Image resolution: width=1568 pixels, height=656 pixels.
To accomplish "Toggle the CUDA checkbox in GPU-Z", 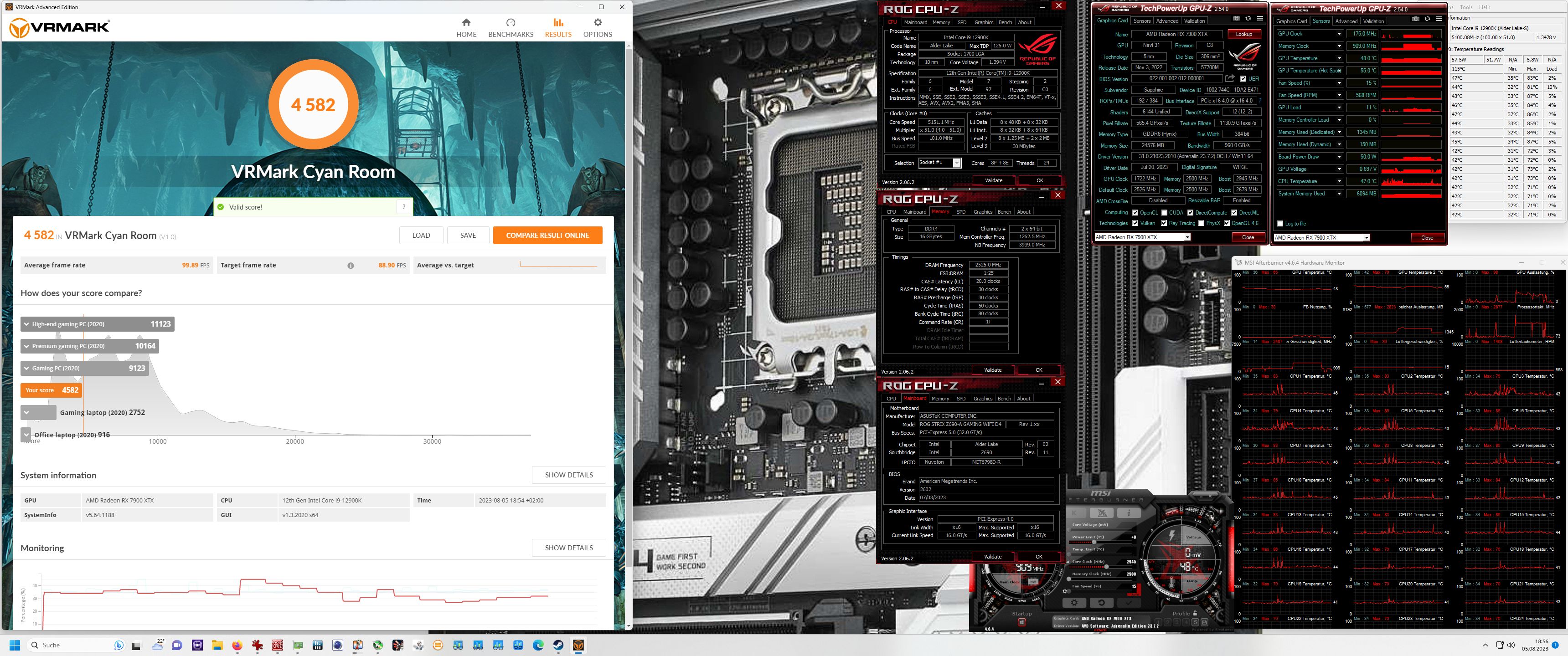I will [x=1165, y=212].
